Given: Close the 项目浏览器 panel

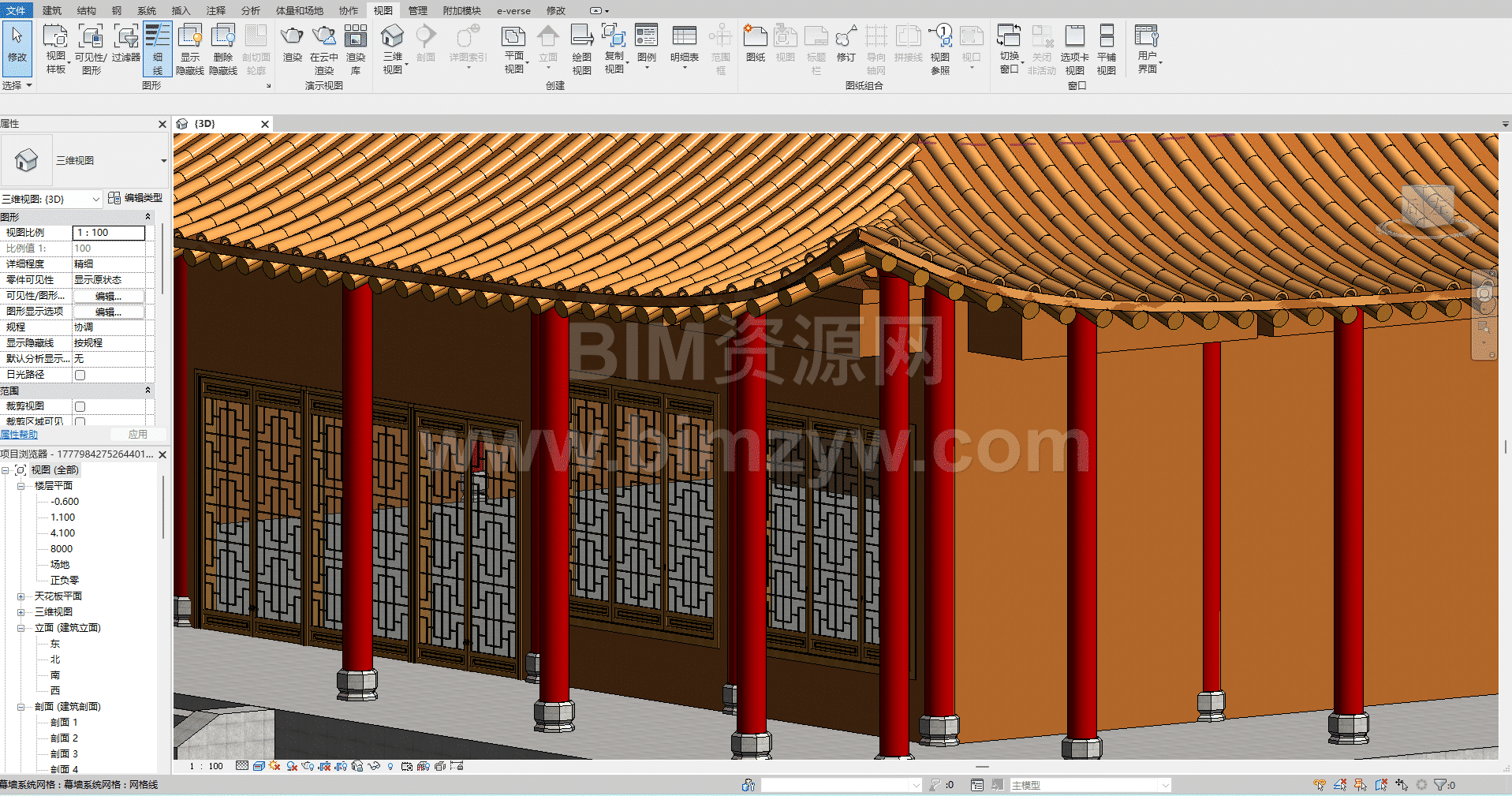Looking at the screenshot, I should [162, 454].
